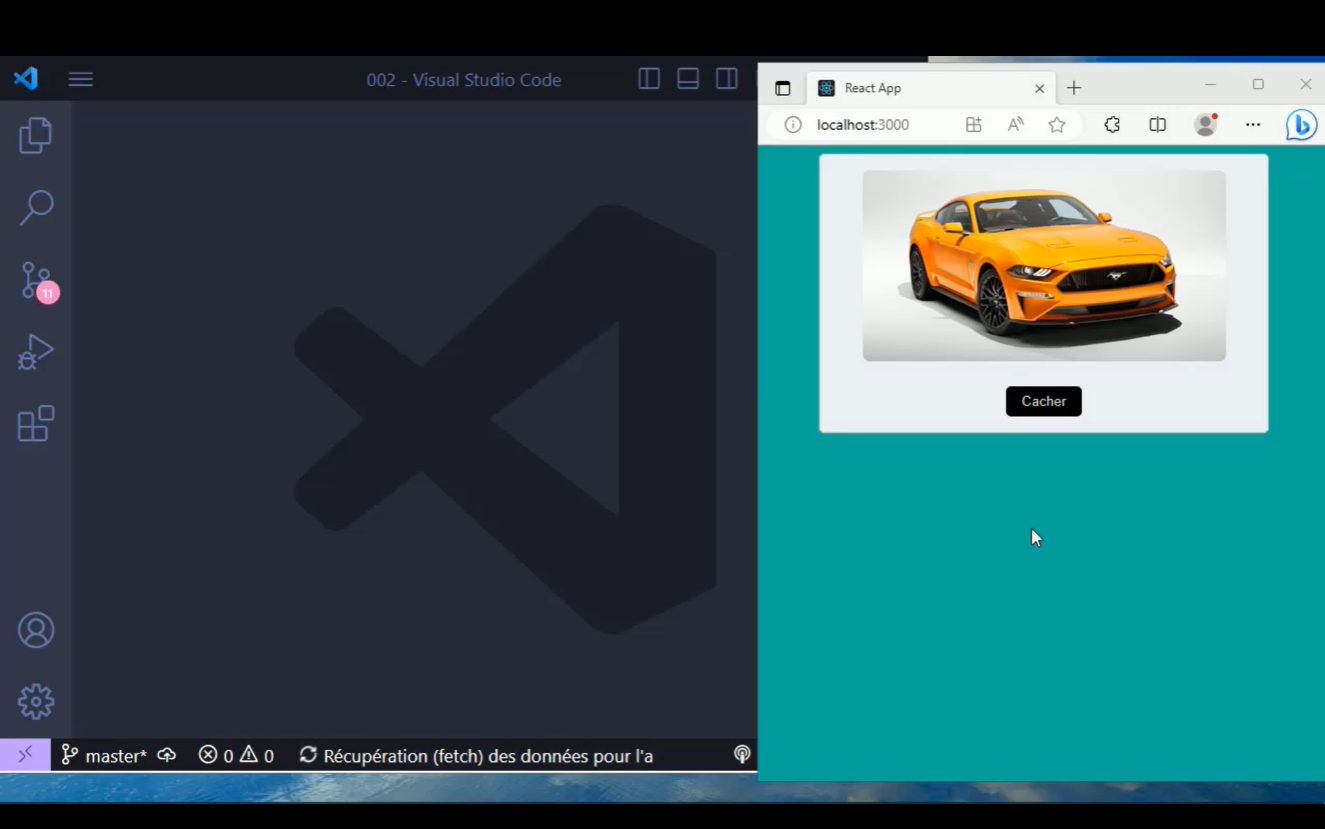Toggle the secondary side bar visibility

(727, 79)
